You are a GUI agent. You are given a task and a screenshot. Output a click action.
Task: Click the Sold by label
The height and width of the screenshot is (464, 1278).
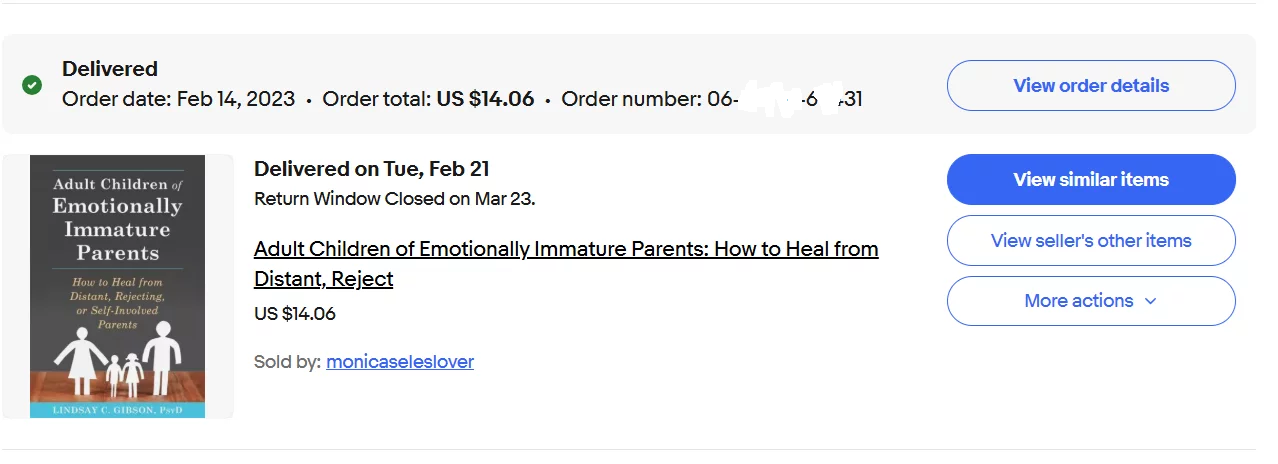point(287,361)
